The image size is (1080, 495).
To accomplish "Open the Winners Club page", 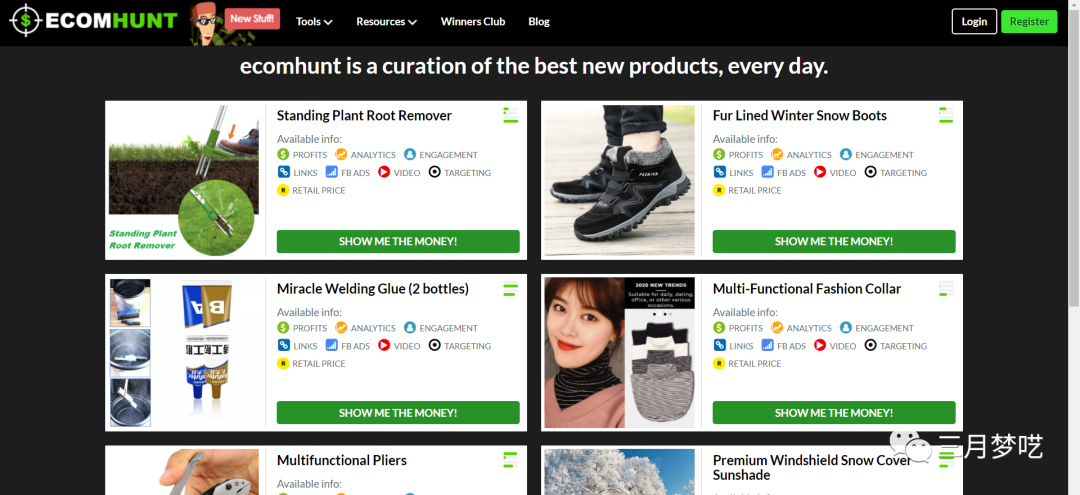I will pos(473,21).
